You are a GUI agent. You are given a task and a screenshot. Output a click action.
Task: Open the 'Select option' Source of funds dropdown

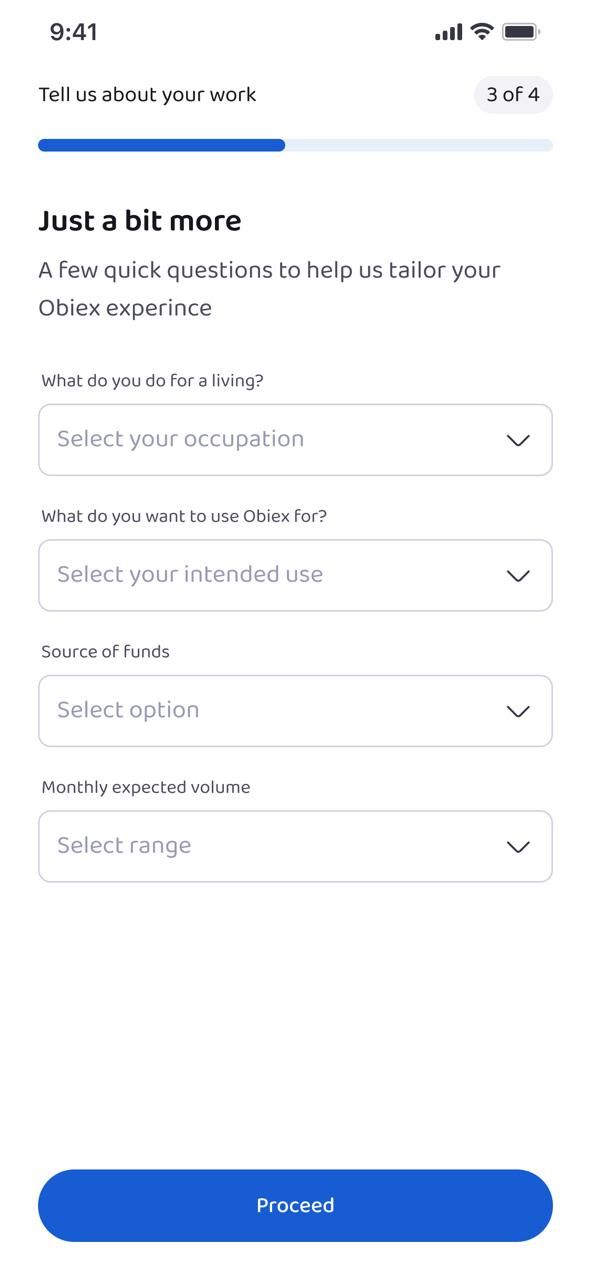pyautogui.click(x=295, y=711)
